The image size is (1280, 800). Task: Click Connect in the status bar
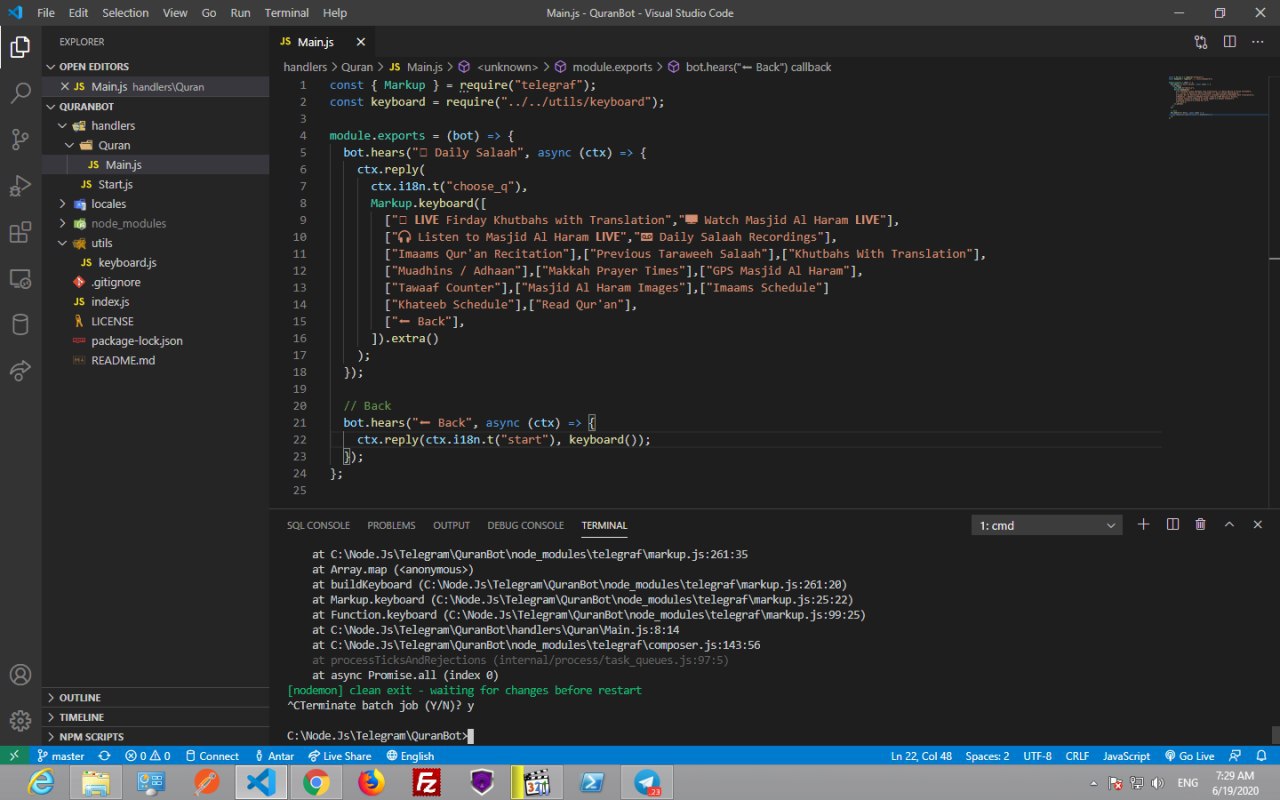coord(211,756)
